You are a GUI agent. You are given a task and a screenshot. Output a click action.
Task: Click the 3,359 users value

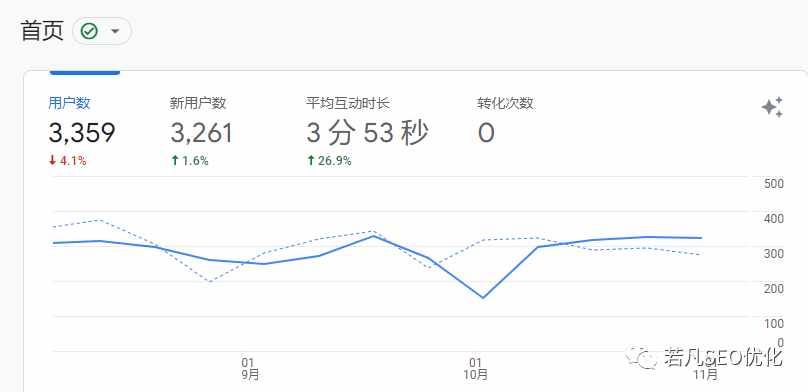[x=82, y=133]
